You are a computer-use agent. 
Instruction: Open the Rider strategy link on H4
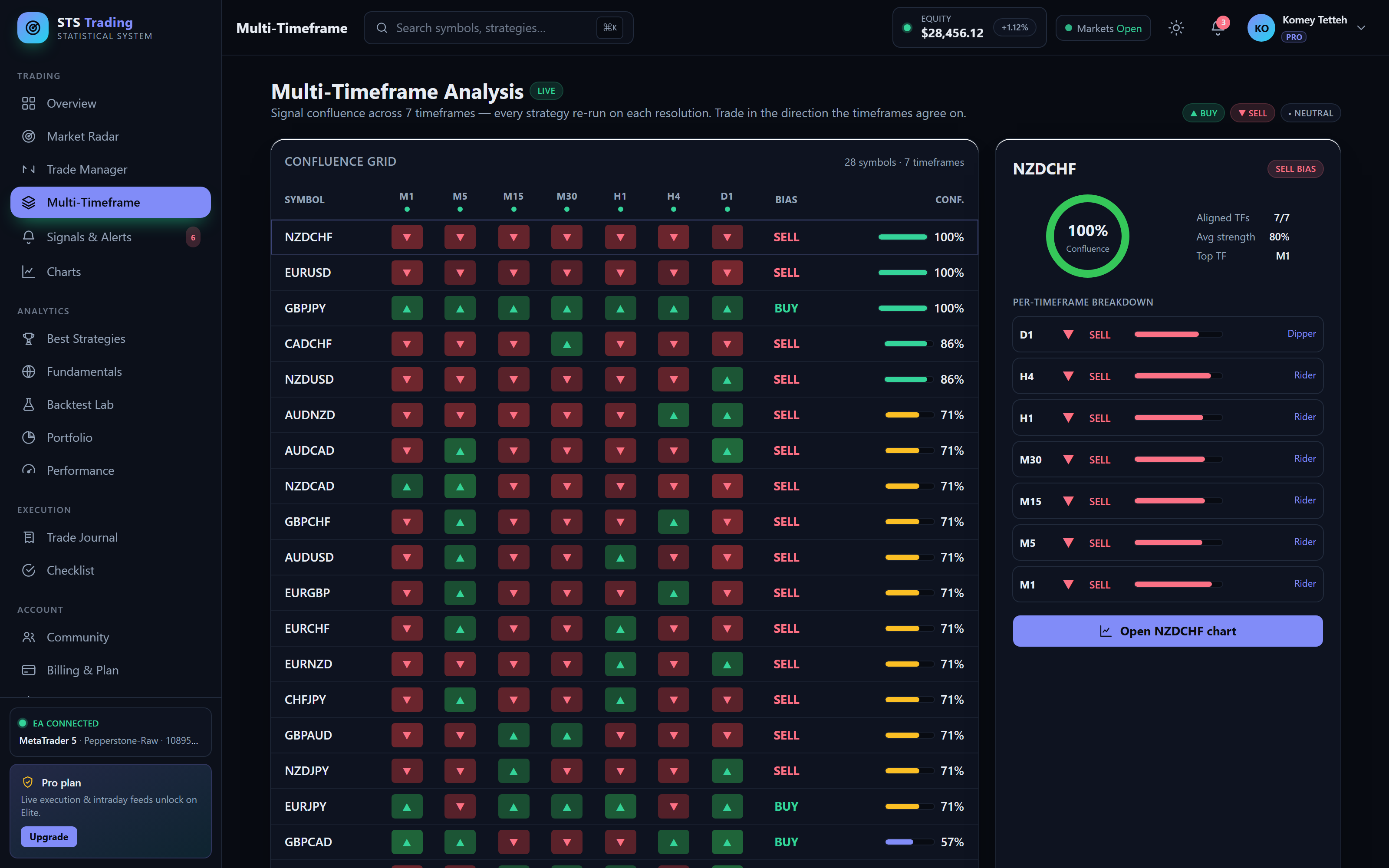[1305, 375]
